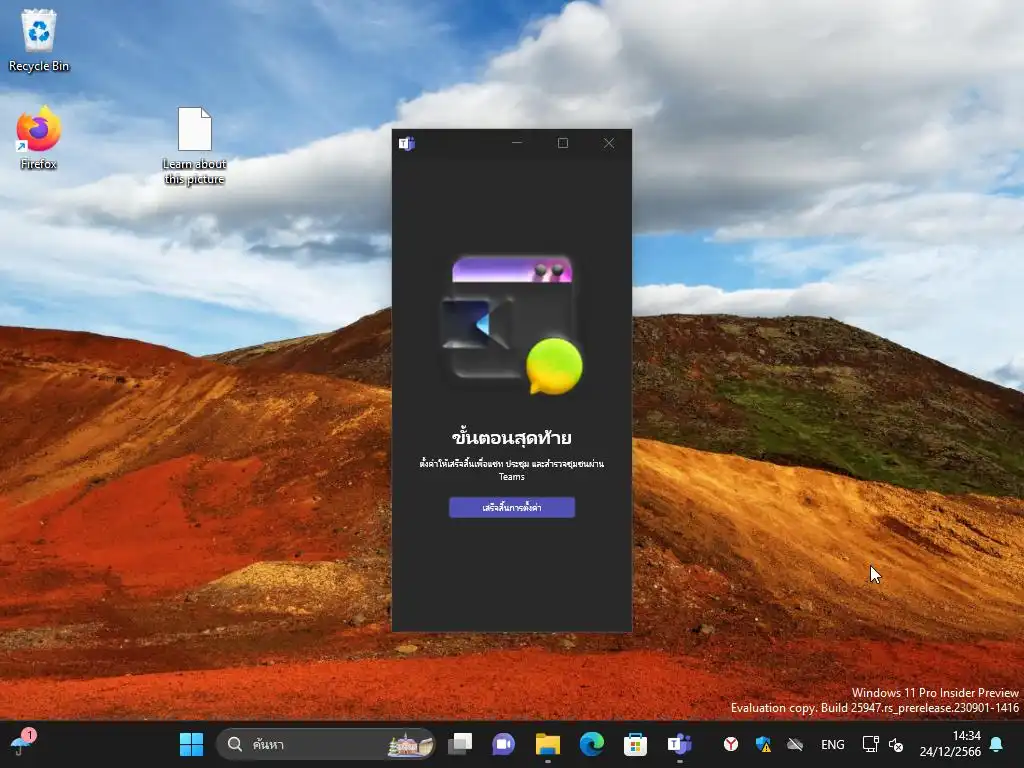
Task: Open the Windows Security tray icon with warning
Action: click(763, 744)
